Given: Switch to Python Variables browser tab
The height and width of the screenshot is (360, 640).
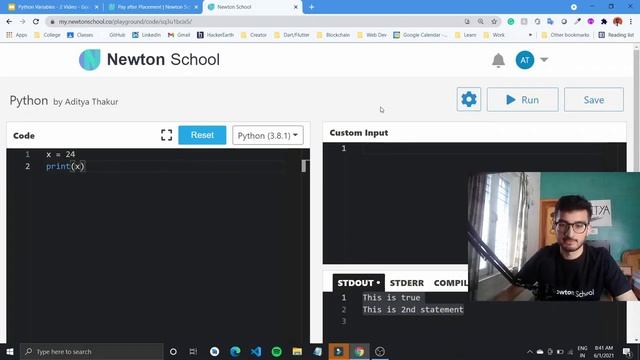Looking at the screenshot, I should [x=53, y=7].
